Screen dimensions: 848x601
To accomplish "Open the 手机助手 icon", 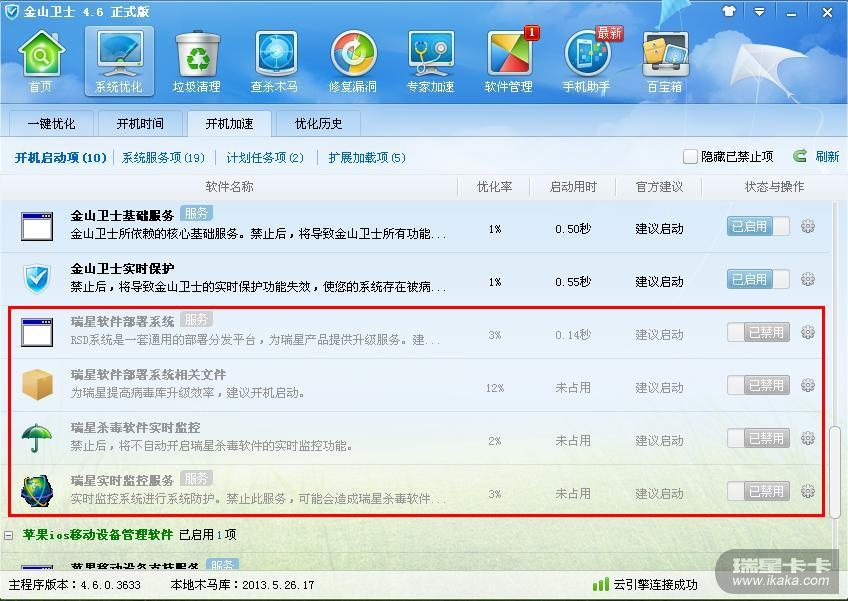I will click(587, 61).
